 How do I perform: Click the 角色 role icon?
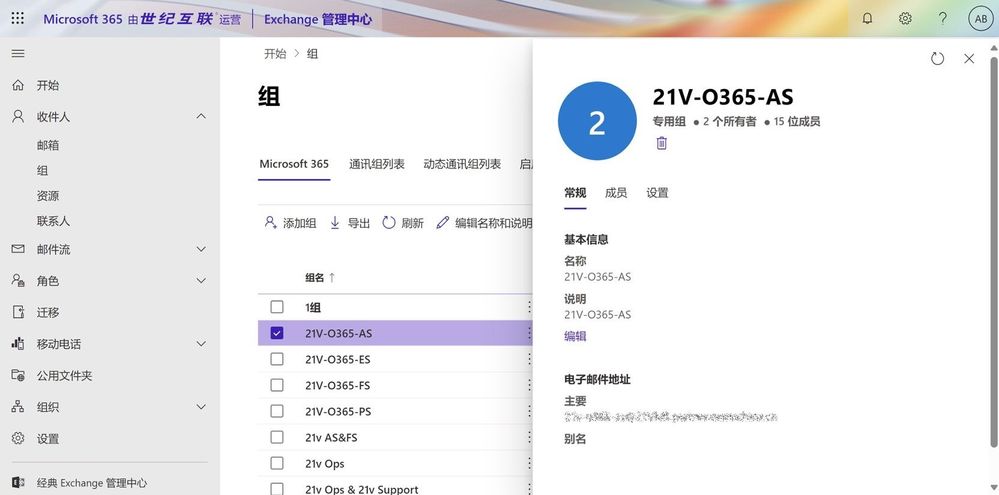(18, 280)
